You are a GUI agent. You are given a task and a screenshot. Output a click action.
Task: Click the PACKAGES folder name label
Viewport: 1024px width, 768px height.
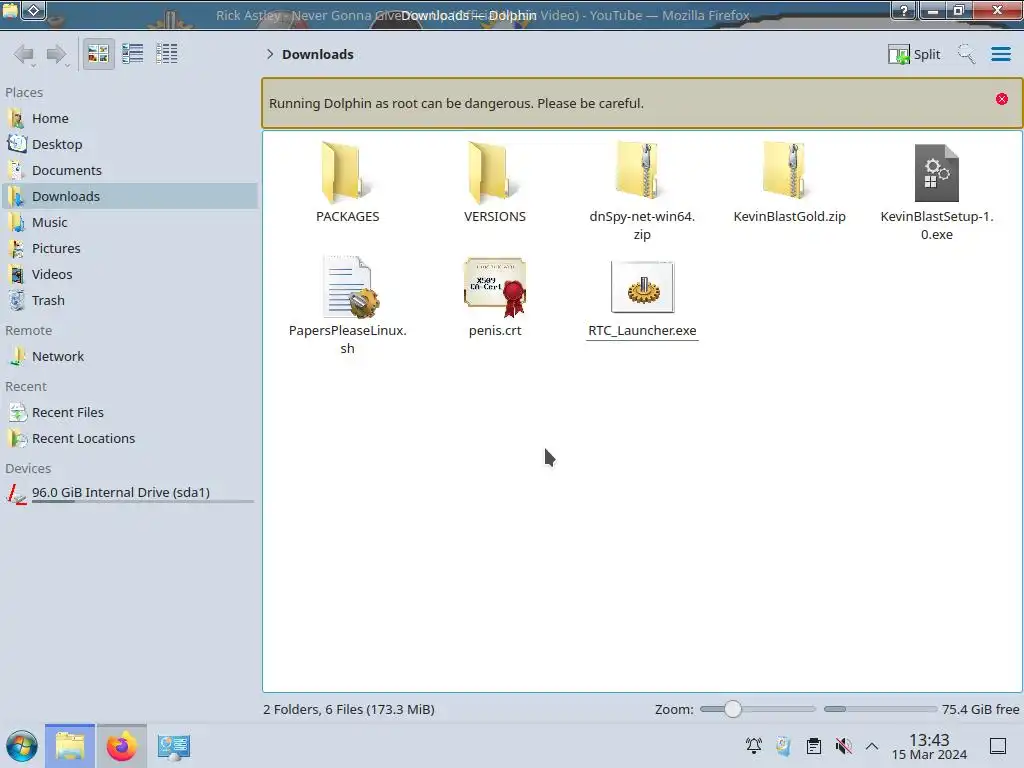[x=347, y=217]
